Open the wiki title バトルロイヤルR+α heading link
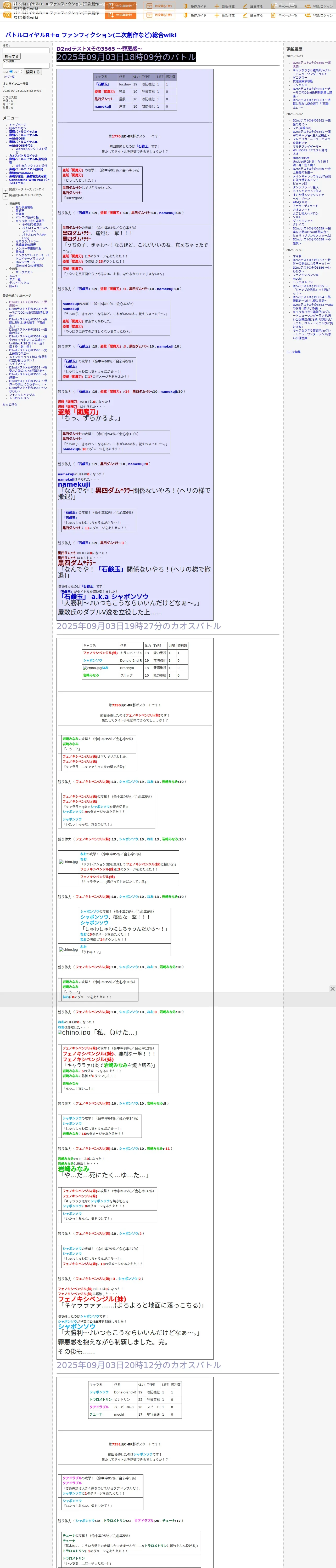This screenshot has width=336, height=1568. tap(91, 35)
